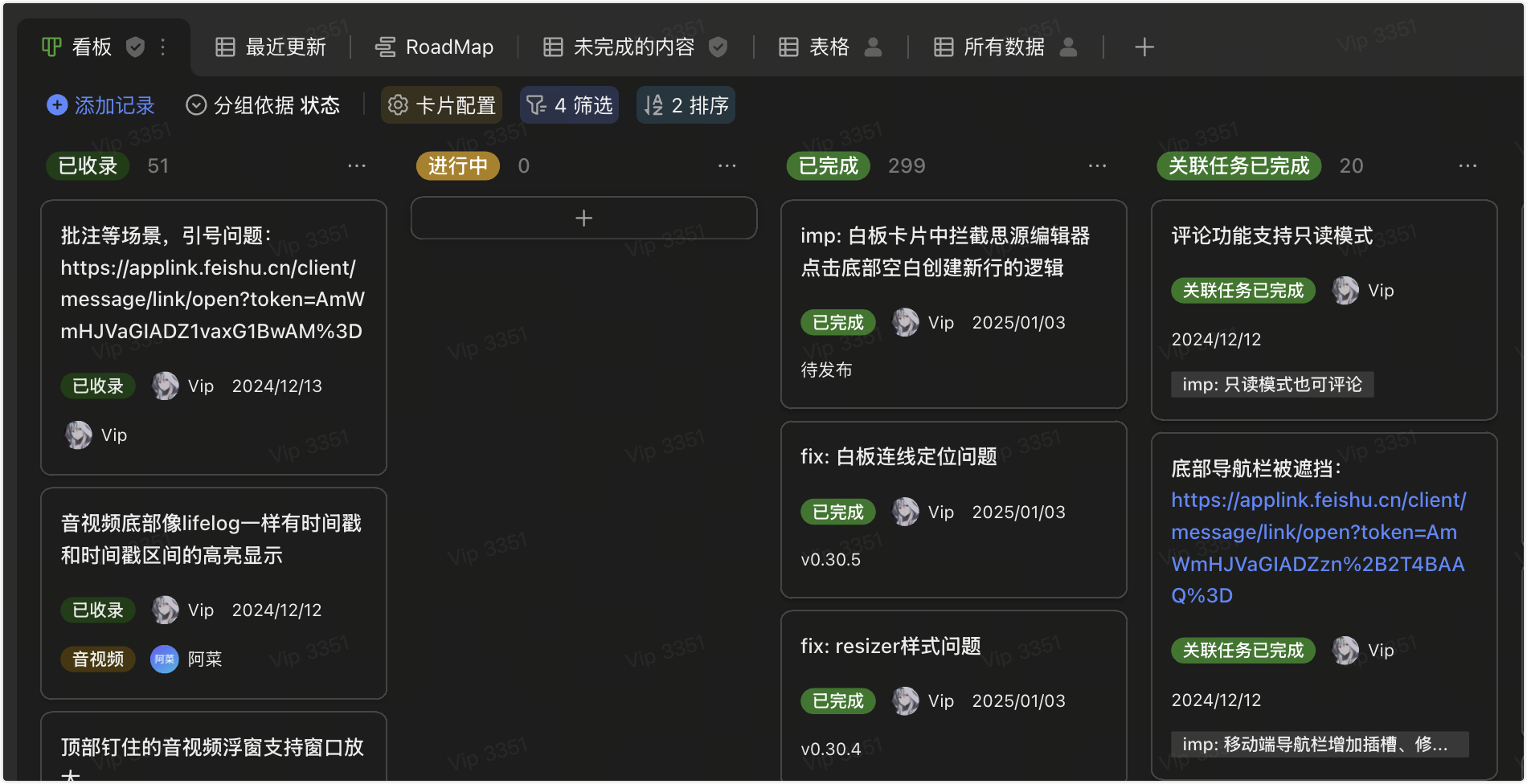Open the 看板 tab options menu
The image size is (1527, 784).
(x=163, y=47)
